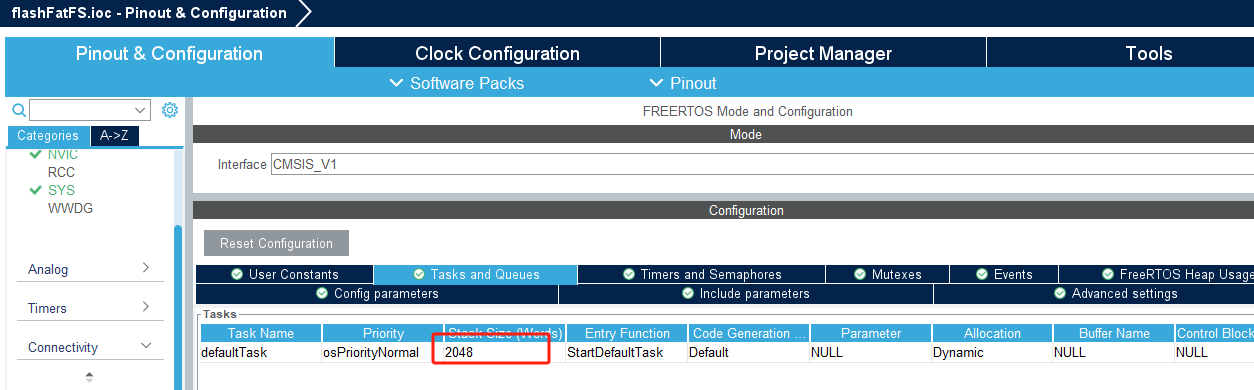1254x390 pixels.
Task: Open the Pinout dropdown menu
Action: [x=683, y=83]
